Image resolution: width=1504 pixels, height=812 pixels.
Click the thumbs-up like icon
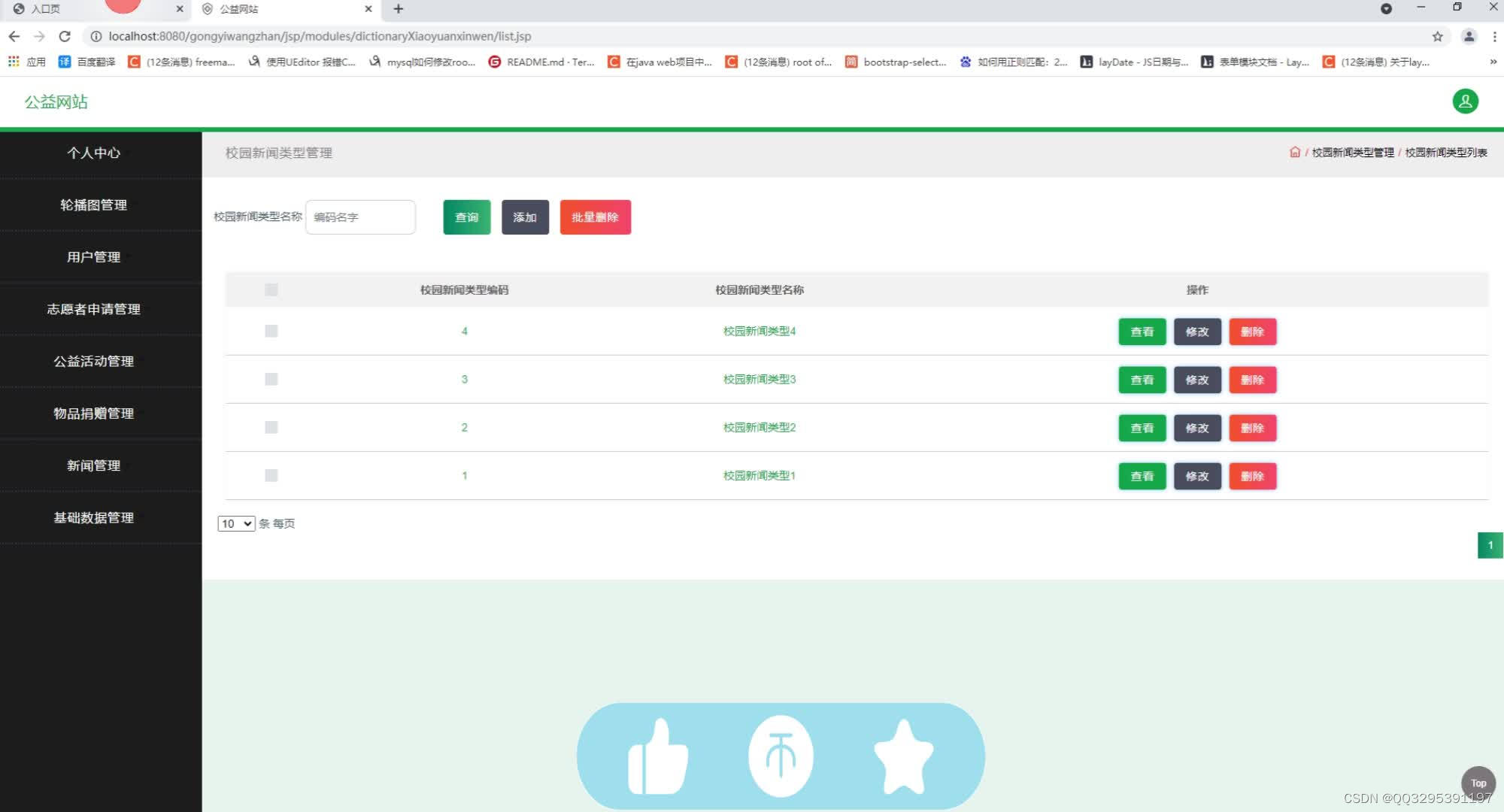658,756
